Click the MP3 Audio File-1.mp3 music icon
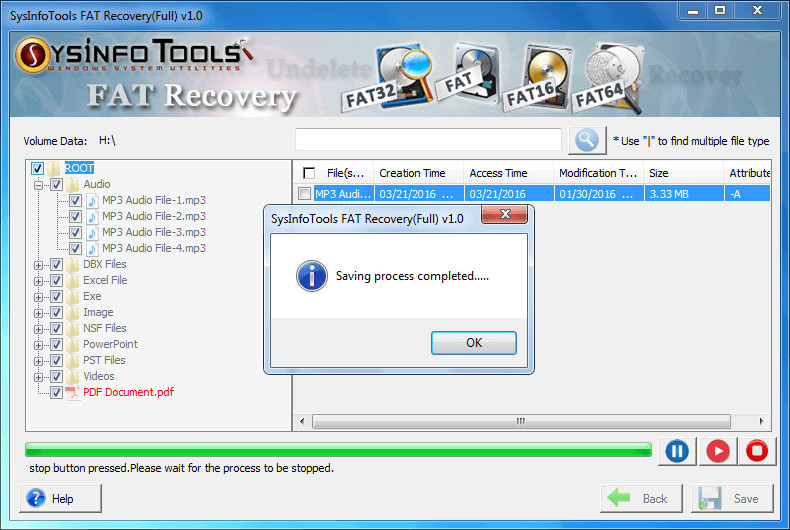This screenshot has height=530, width=790. click(92, 201)
